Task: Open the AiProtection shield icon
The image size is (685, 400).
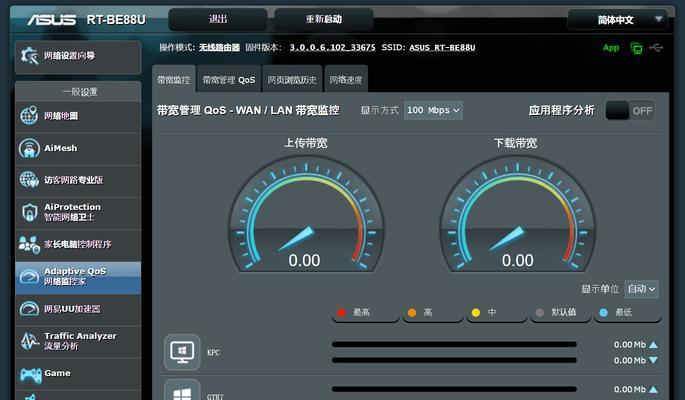Action: (x=29, y=212)
